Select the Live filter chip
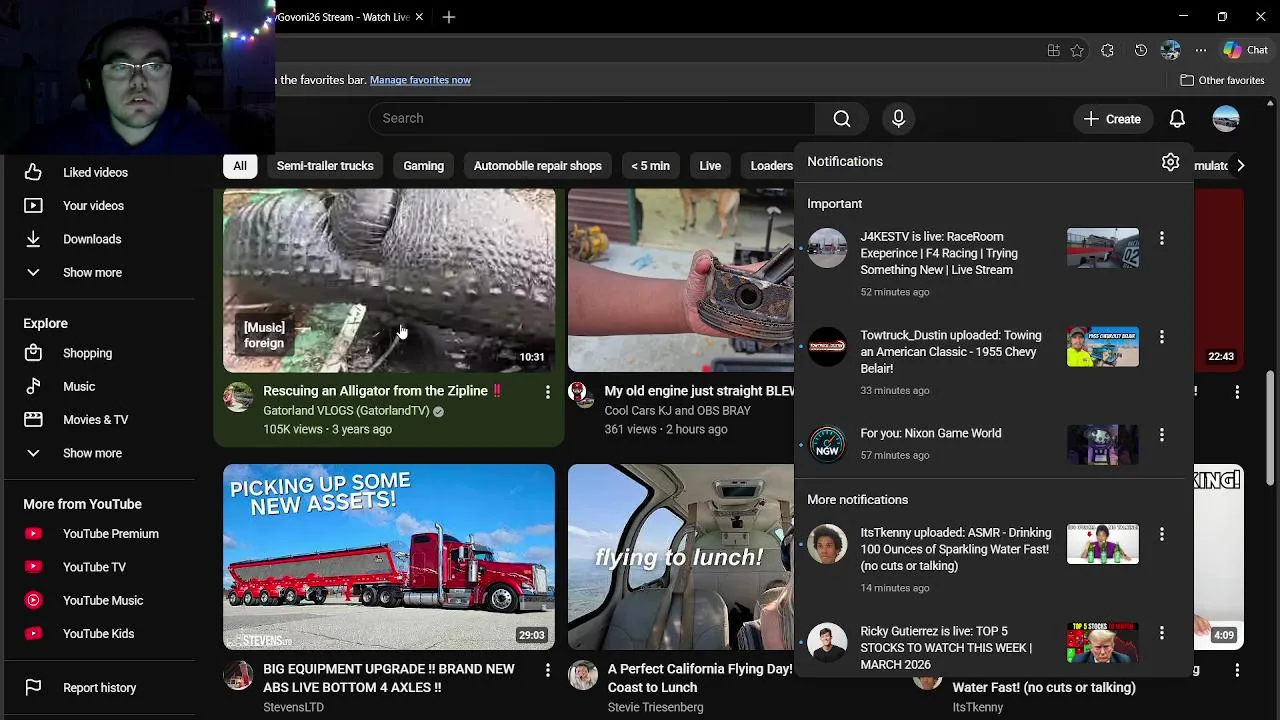 tap(710, 166)
